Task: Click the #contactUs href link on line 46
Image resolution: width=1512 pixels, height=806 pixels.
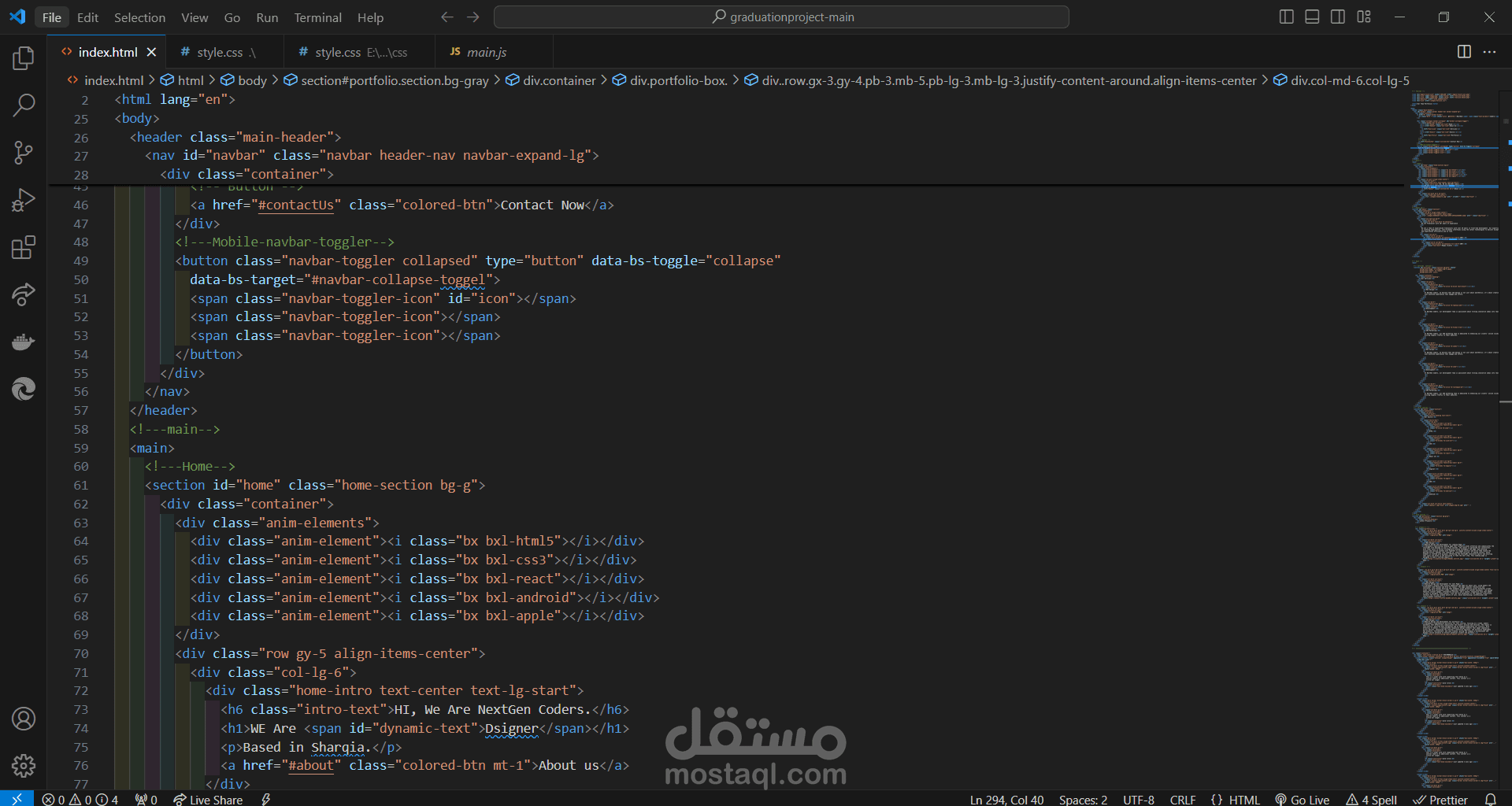Action: (296, 205)
